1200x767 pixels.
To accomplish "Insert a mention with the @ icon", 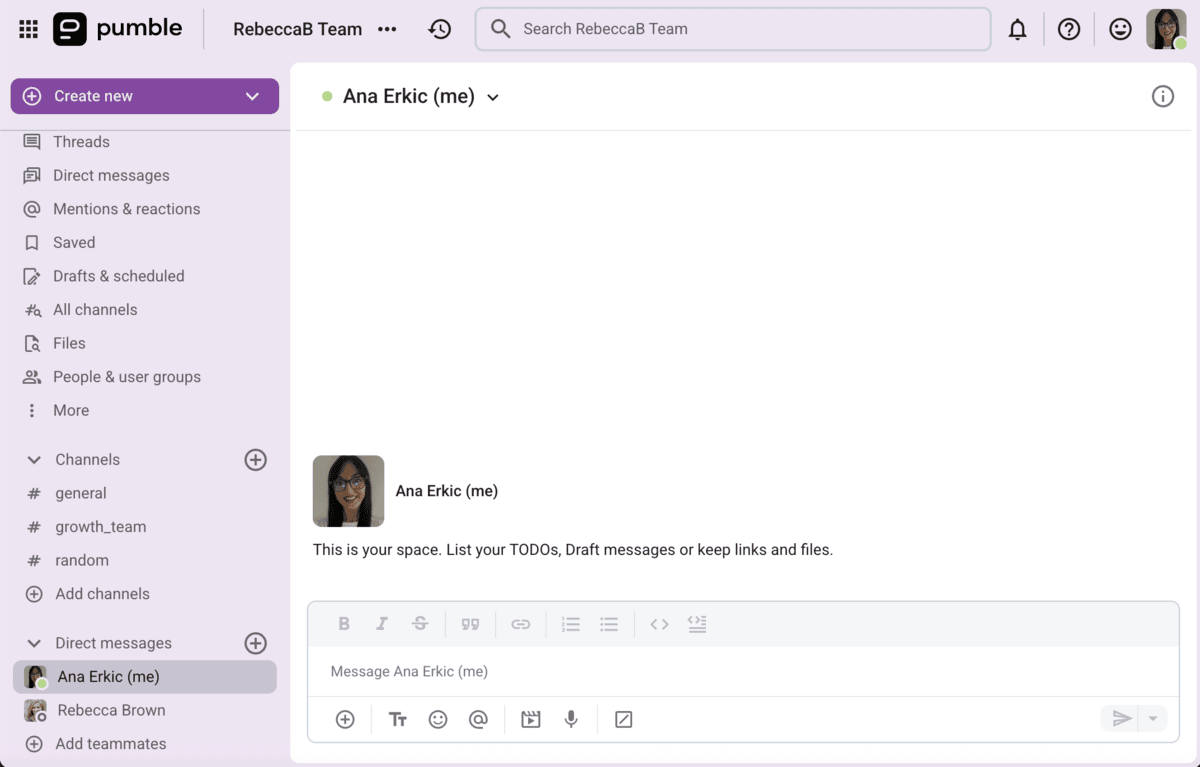I will tap(478, 719).
